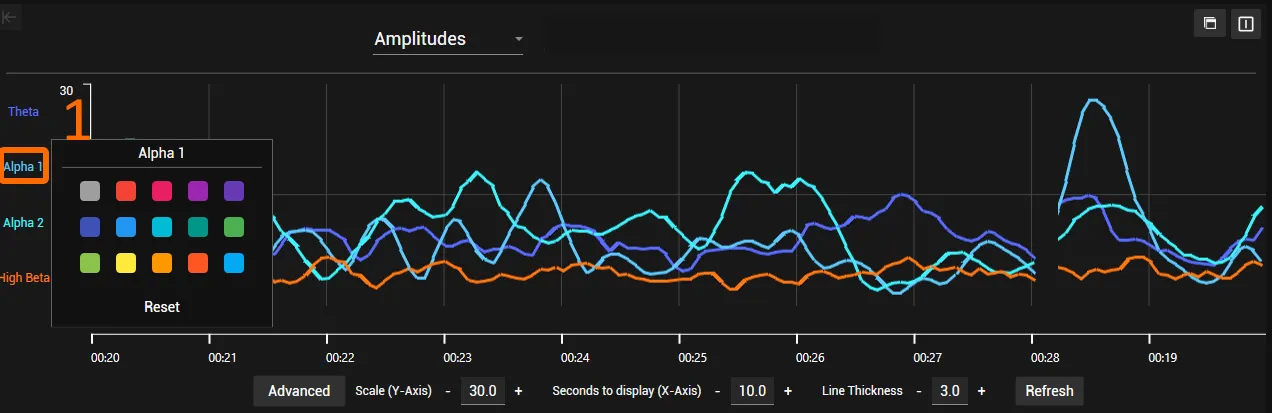The image size is (1272, 413).
Task: Click the Line Thickness 3.0 field
Action: [952, 391]
